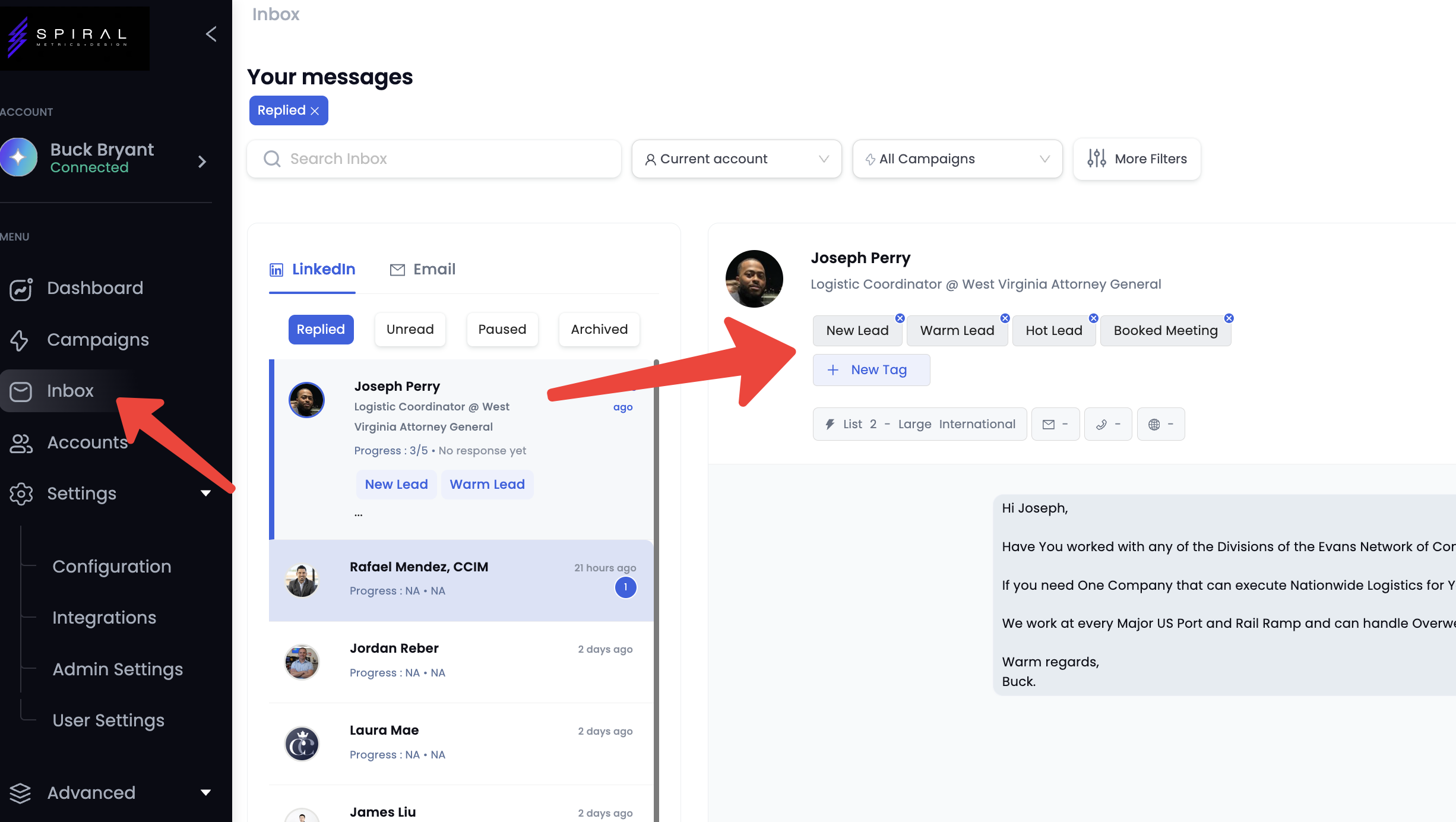Switch to the Email tab
The height and width of the screenshot is (822, 1456).
(x=423, y=270)
